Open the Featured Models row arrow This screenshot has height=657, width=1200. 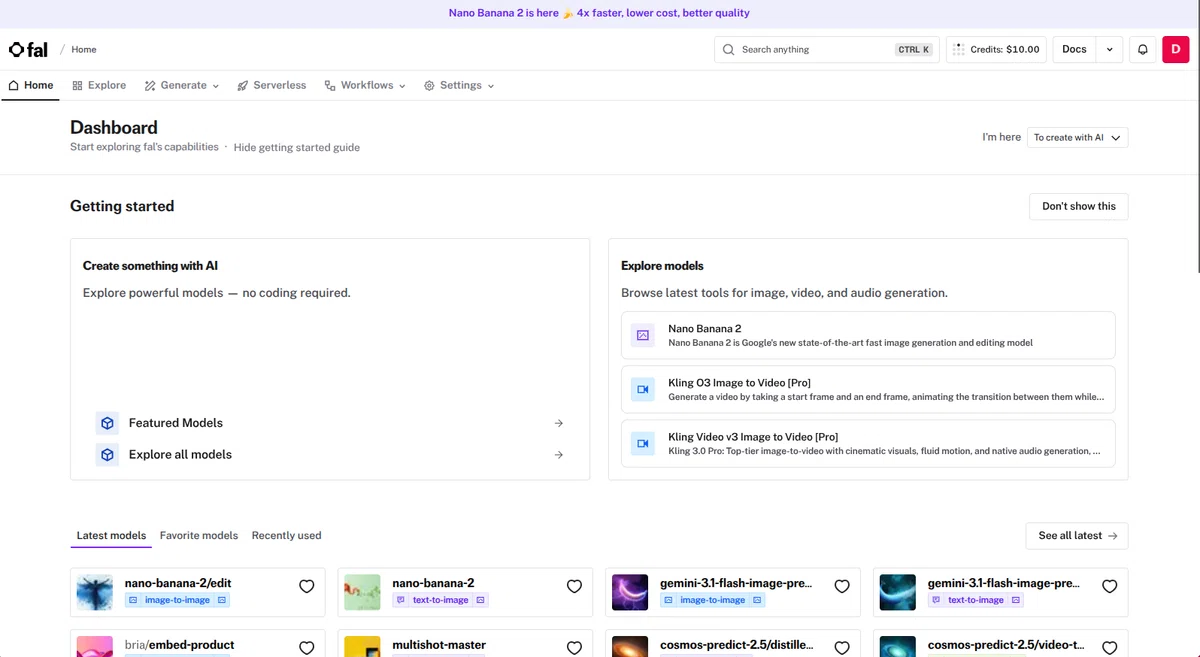[559, 423]
